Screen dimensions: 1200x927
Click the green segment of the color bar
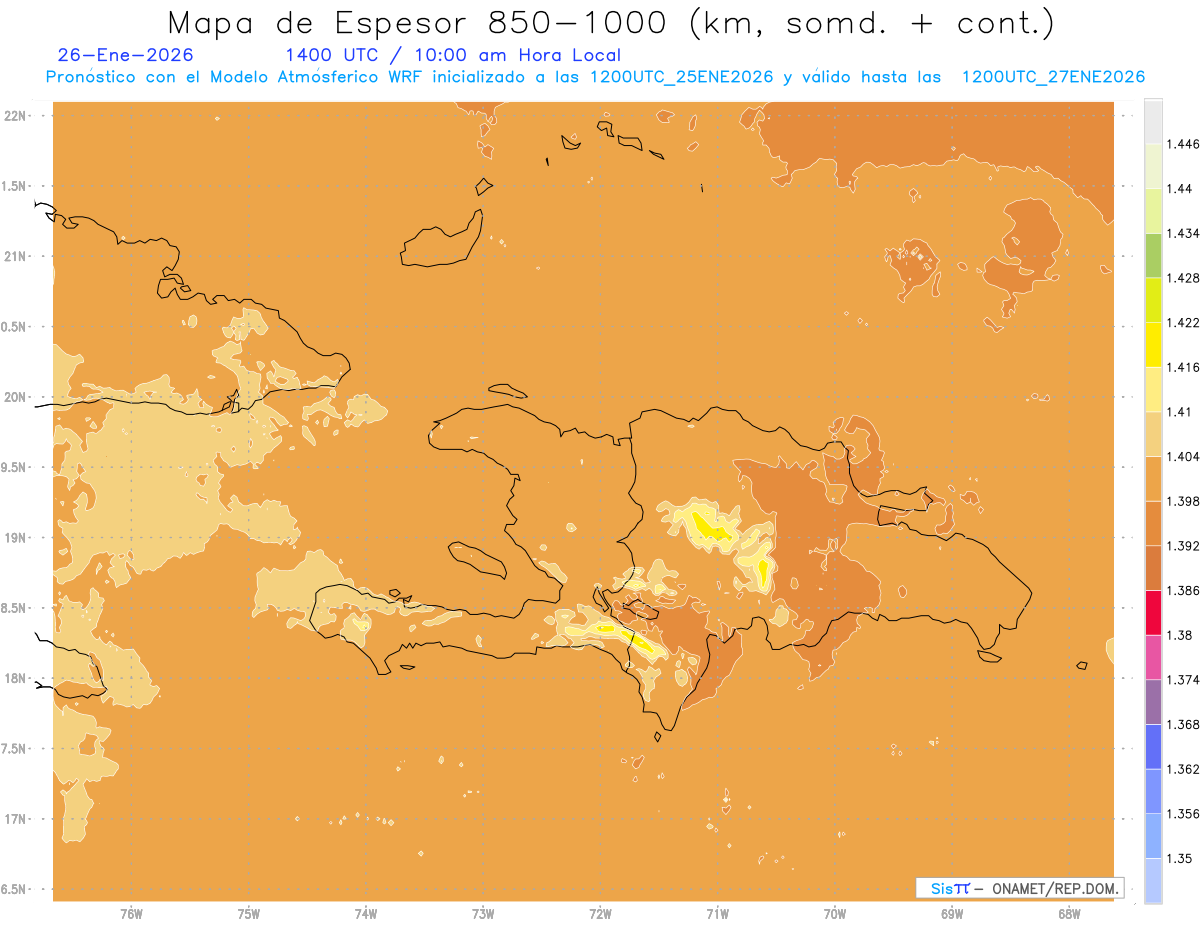[x=1153, y=255]
